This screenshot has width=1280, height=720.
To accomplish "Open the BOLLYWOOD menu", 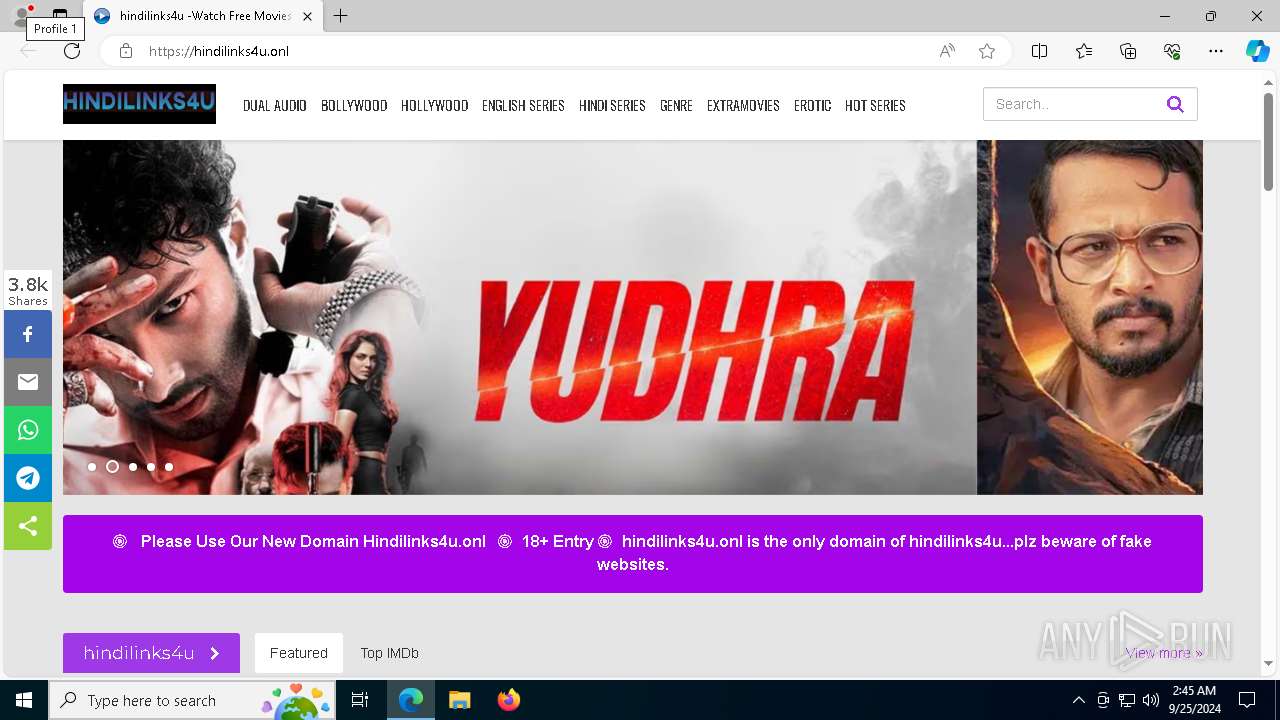I will (354, 105).
